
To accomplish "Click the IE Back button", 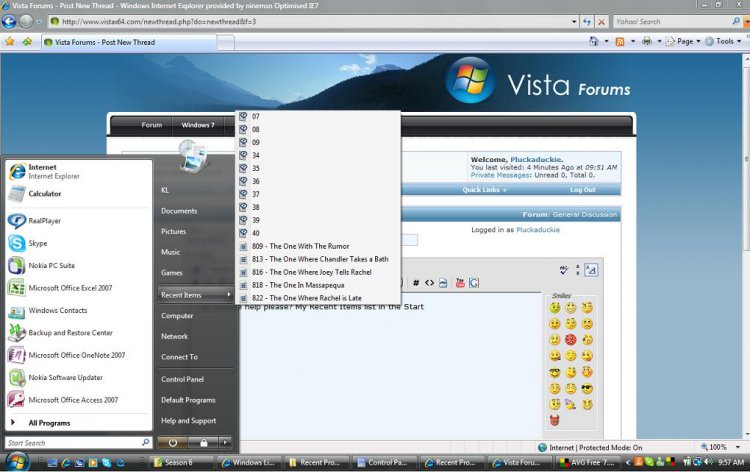I will click(x=9, y=22).
